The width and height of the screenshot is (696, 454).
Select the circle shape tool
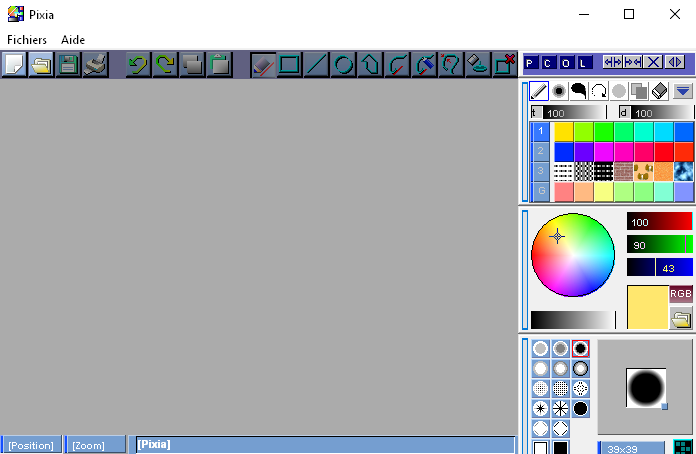coord(343,65)
